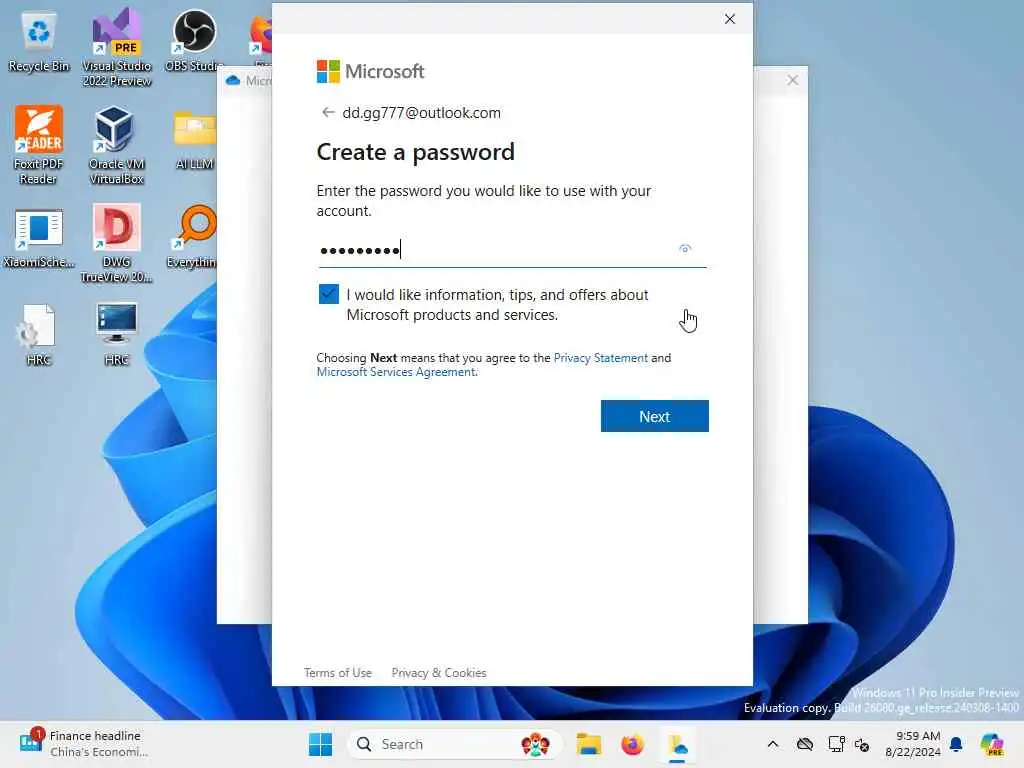Click the OneDrive cloud tray icon
Screen dimensions: 1024x768
coord(805,744)
